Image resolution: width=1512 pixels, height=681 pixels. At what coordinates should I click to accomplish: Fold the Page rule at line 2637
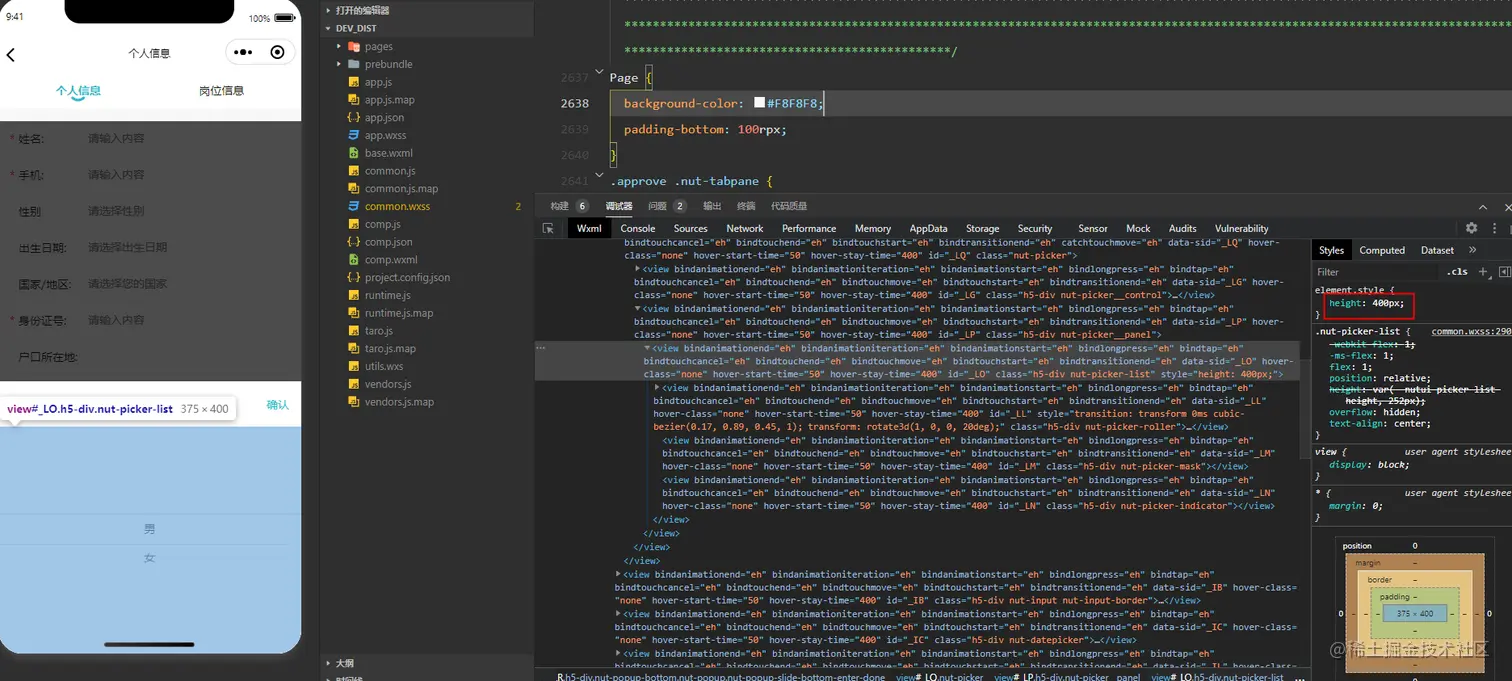pyautogui.click(x=600, y=72)
